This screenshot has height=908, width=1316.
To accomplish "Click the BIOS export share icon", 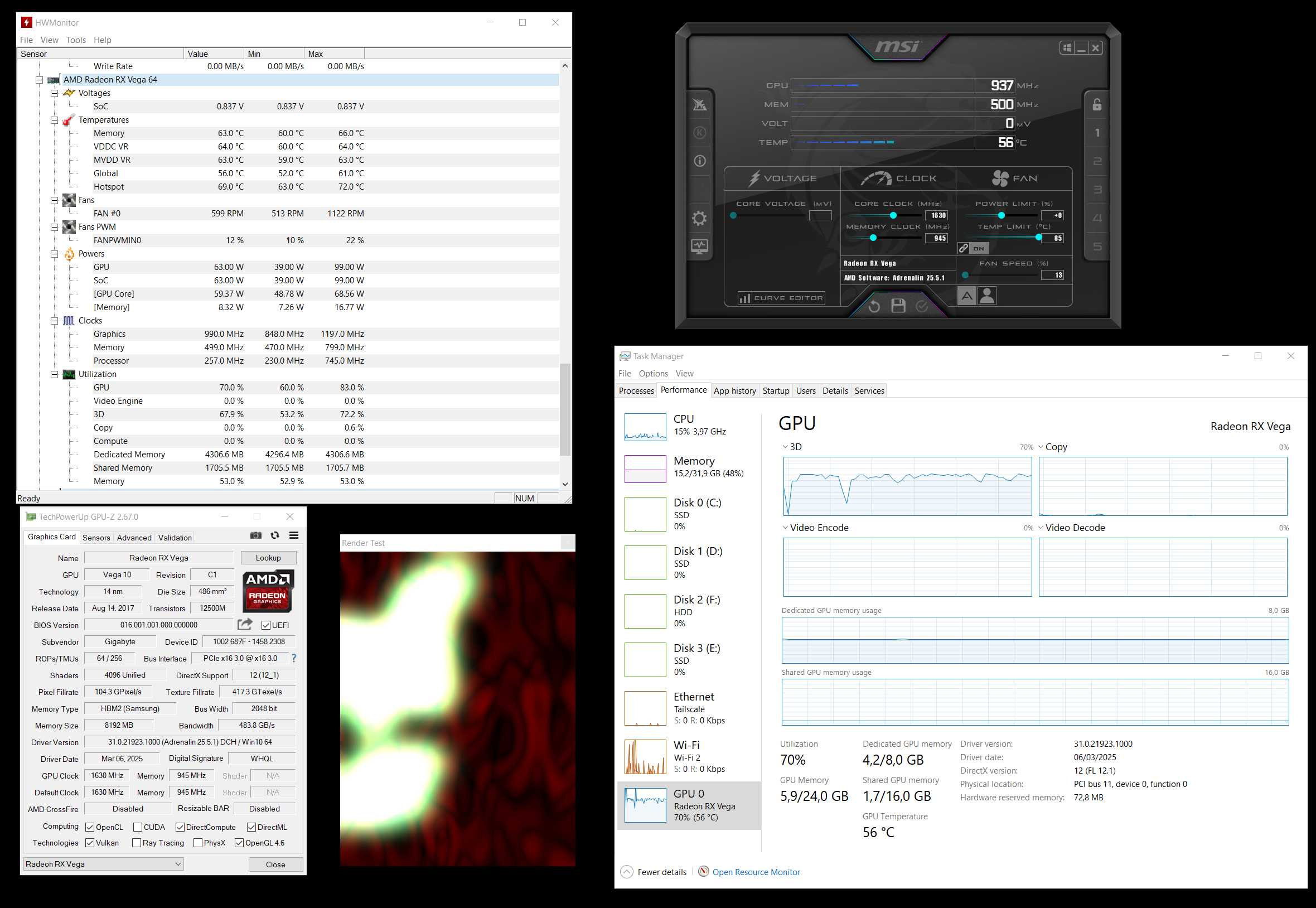I will click(x=245, y=624).
